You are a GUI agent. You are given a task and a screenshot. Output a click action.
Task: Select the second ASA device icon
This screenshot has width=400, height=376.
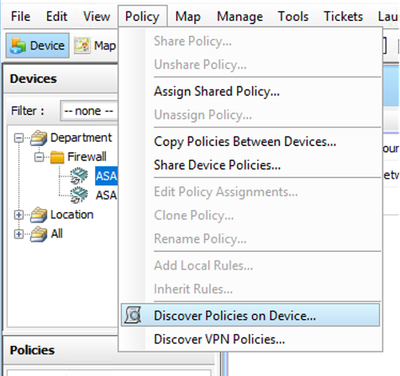point(79,195)
